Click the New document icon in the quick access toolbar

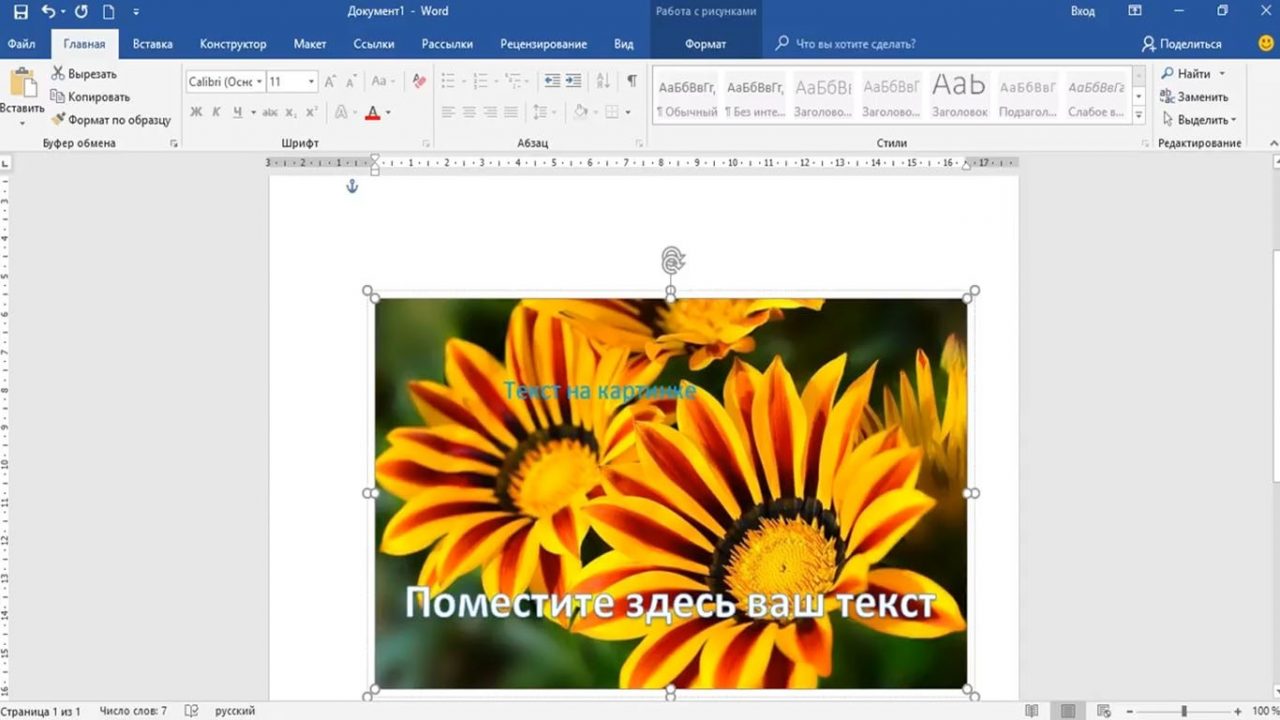pos(108,12)
